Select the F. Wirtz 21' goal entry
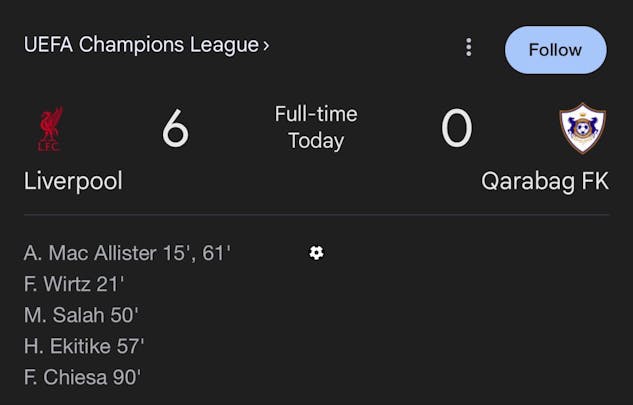 click(74, 284)
